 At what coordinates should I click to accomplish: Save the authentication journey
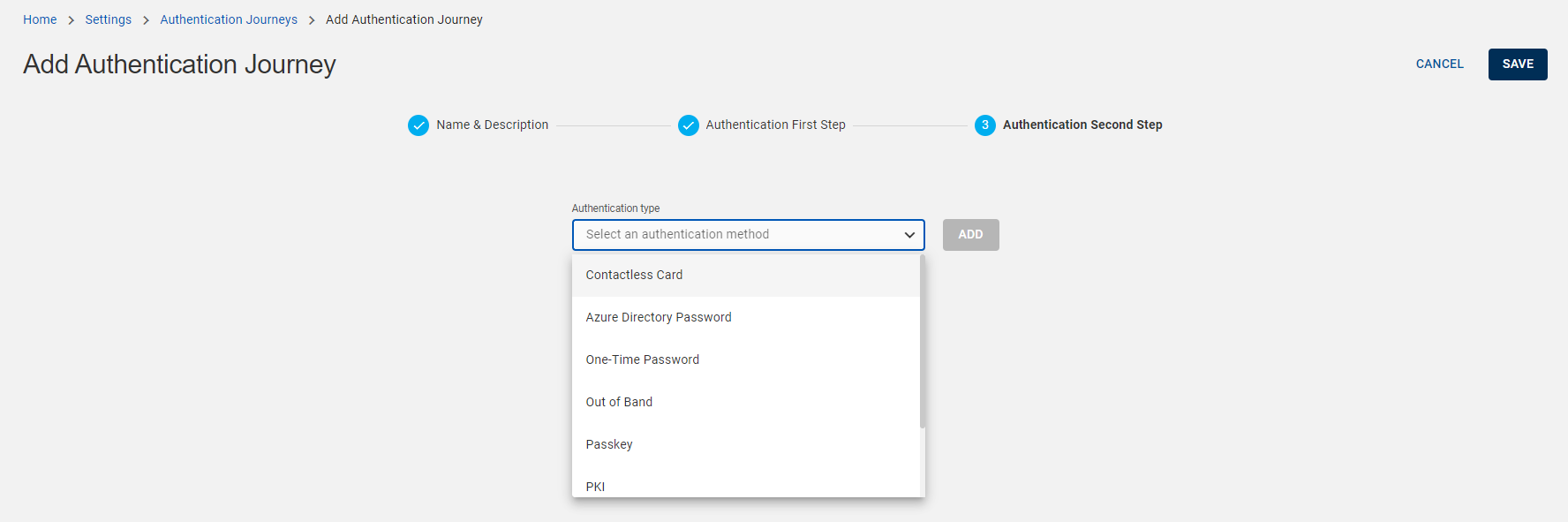[x=1518, y=64]
